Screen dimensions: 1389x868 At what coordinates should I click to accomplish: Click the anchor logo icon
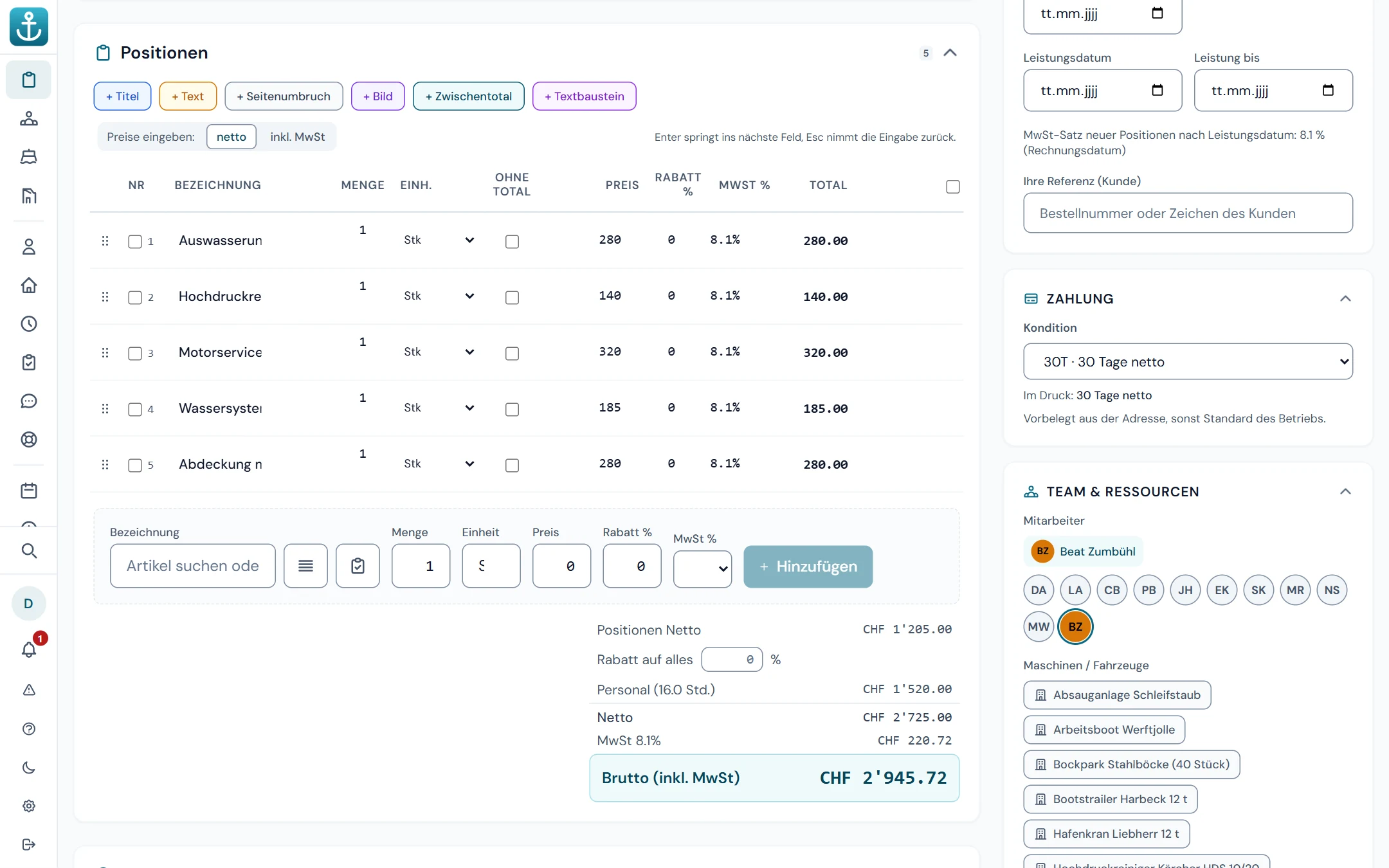coord(29,27)
